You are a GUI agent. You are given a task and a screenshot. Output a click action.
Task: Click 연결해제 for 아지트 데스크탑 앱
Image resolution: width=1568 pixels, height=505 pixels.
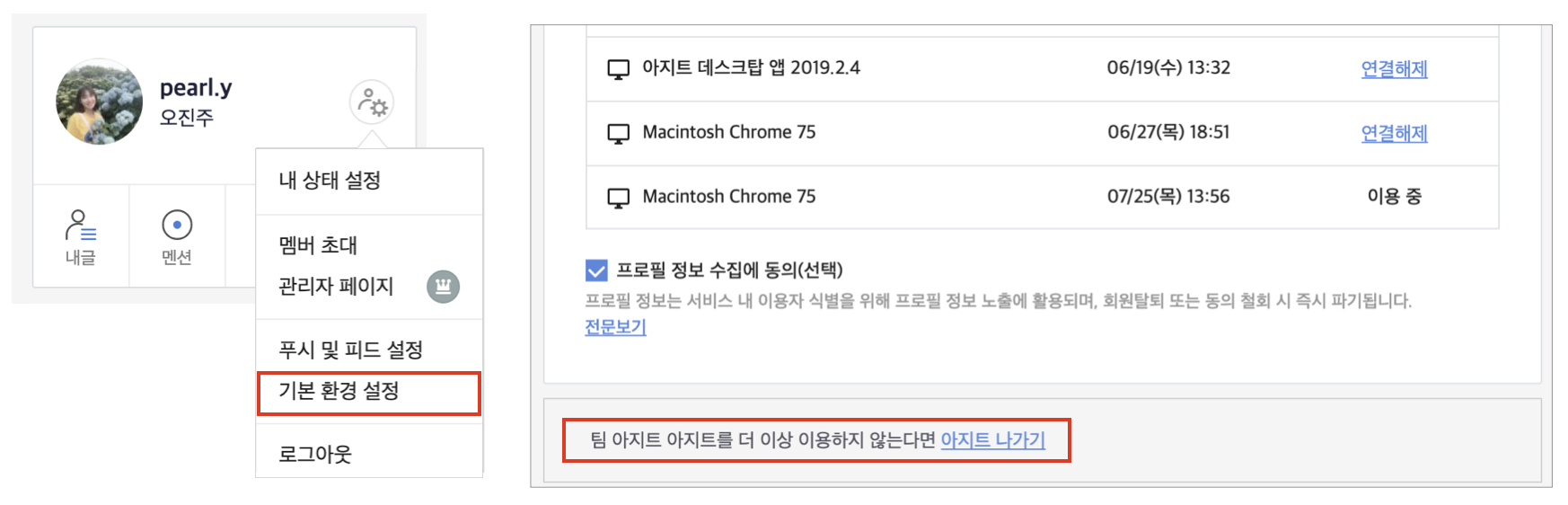click(x=1394, y=68)
